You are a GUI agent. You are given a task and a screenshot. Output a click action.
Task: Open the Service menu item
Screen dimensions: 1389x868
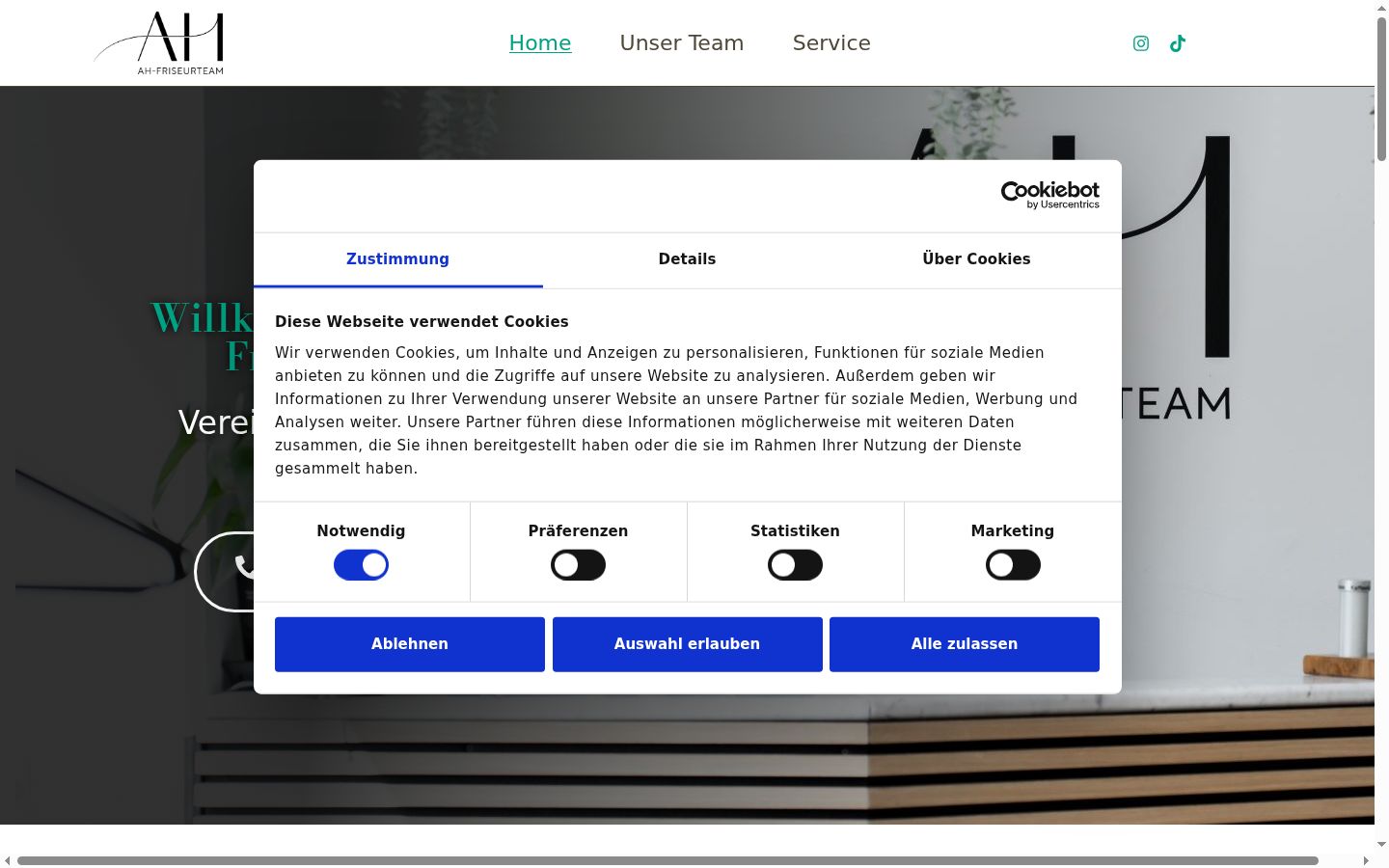[831, 43]
